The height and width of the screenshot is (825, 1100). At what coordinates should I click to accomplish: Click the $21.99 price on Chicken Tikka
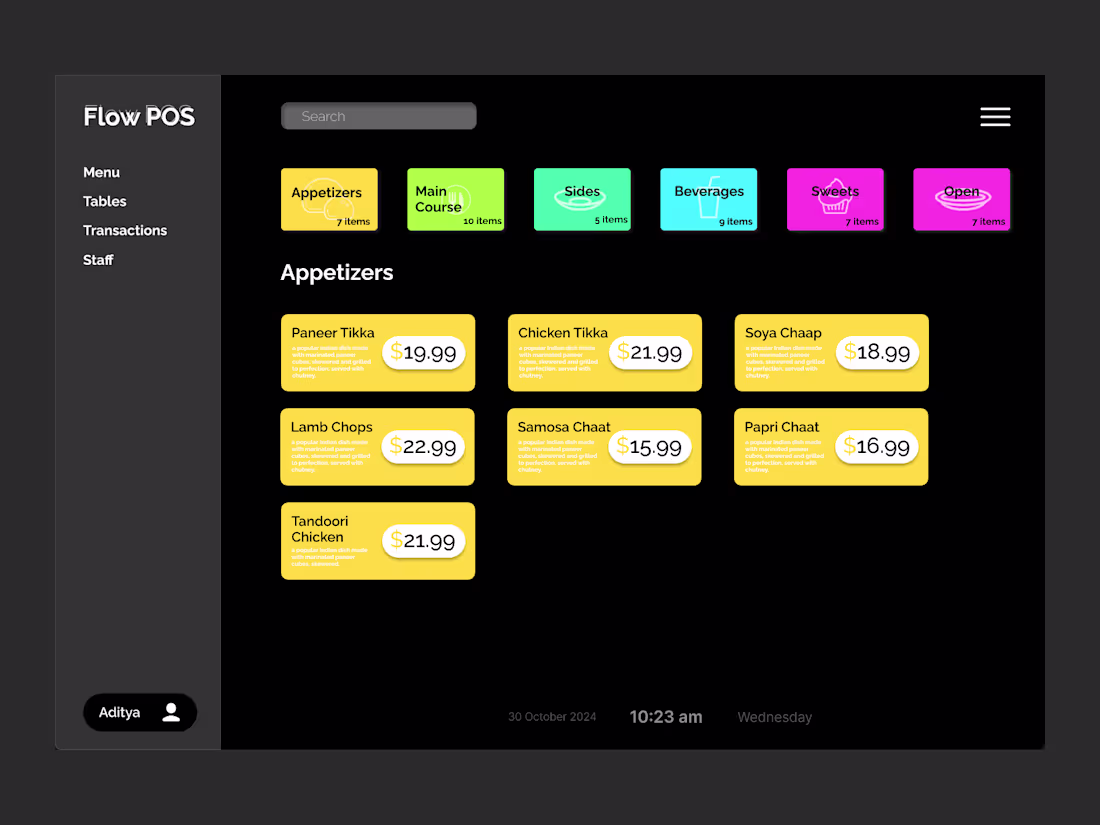[x=650, y=352]
